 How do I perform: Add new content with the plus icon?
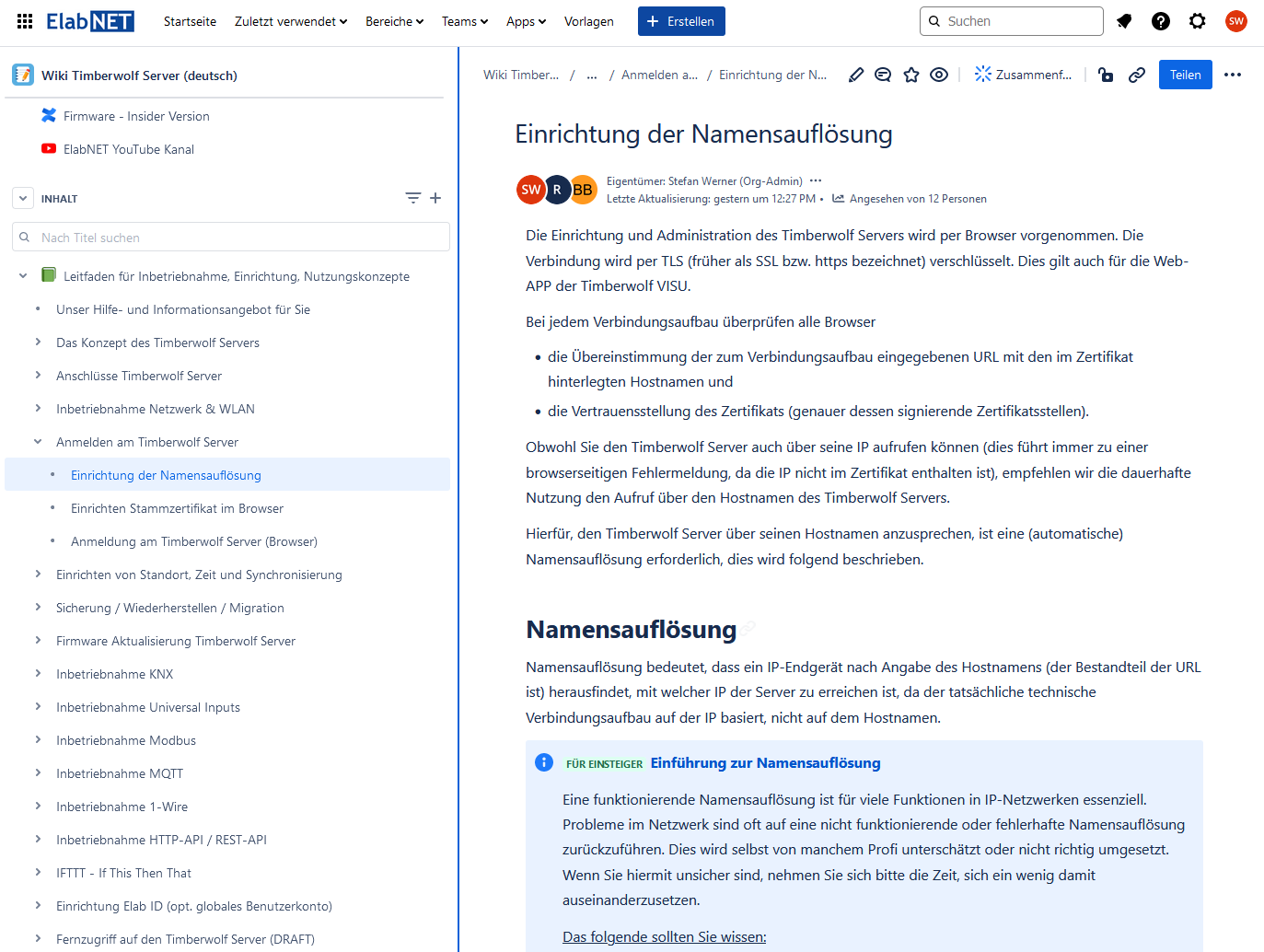click(435, 198)
